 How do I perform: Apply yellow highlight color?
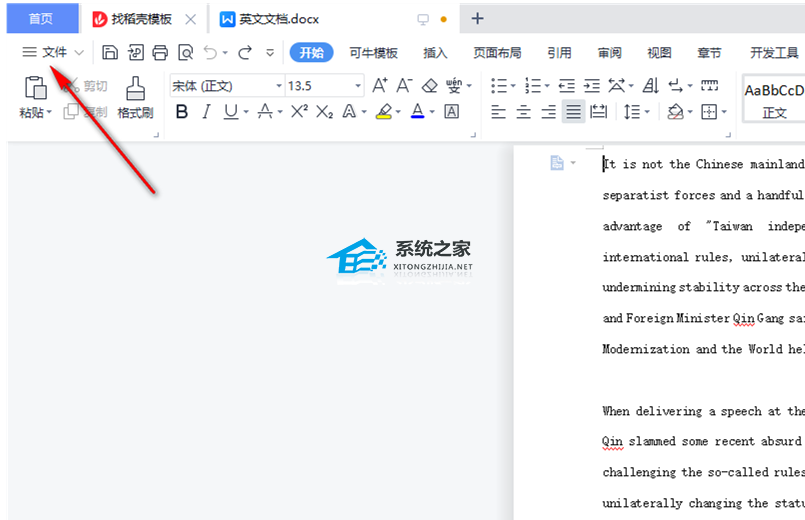[x=384, y=111]
